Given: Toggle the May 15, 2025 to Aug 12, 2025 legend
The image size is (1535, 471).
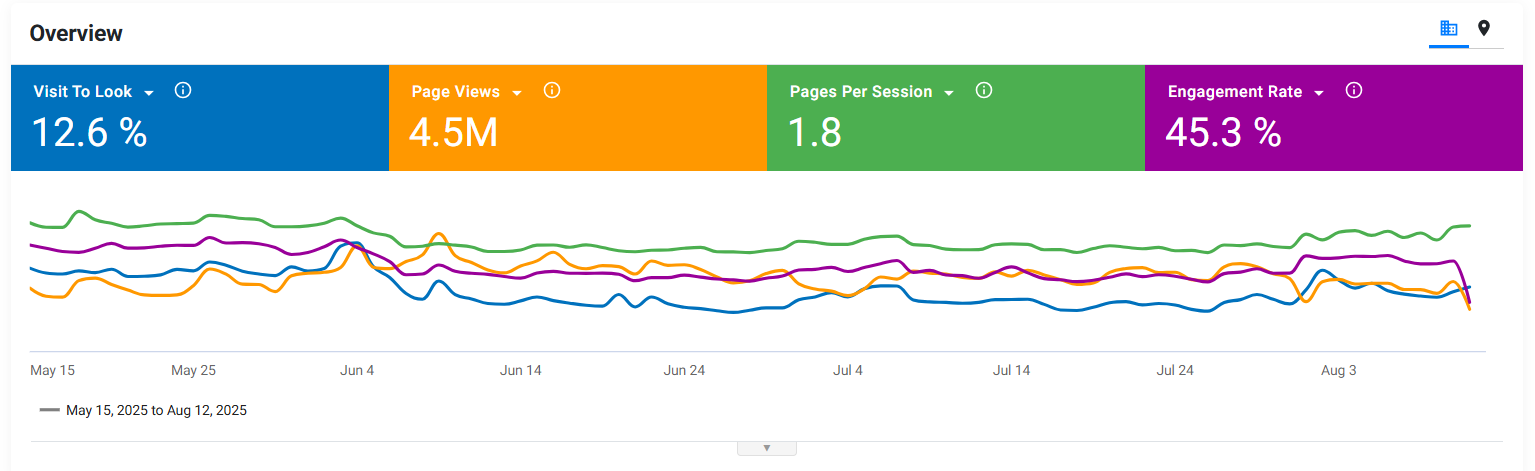Looking at the screenshot, I should (143, 410).
